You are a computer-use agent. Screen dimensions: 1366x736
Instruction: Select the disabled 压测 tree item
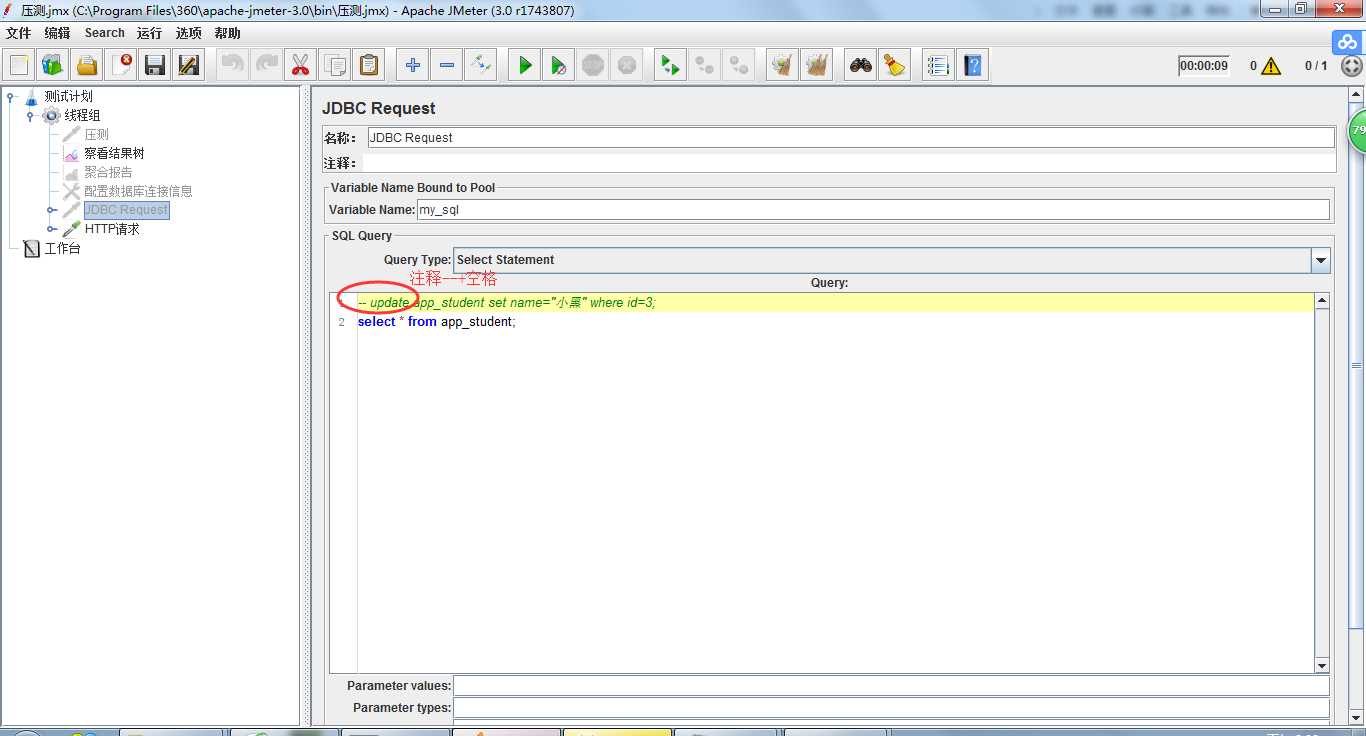click(96, 134)
